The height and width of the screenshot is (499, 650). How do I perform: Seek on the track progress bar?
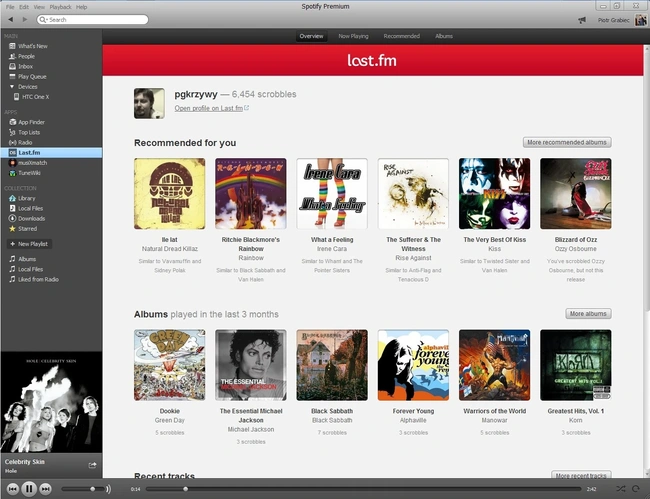(x=363, y=489)
